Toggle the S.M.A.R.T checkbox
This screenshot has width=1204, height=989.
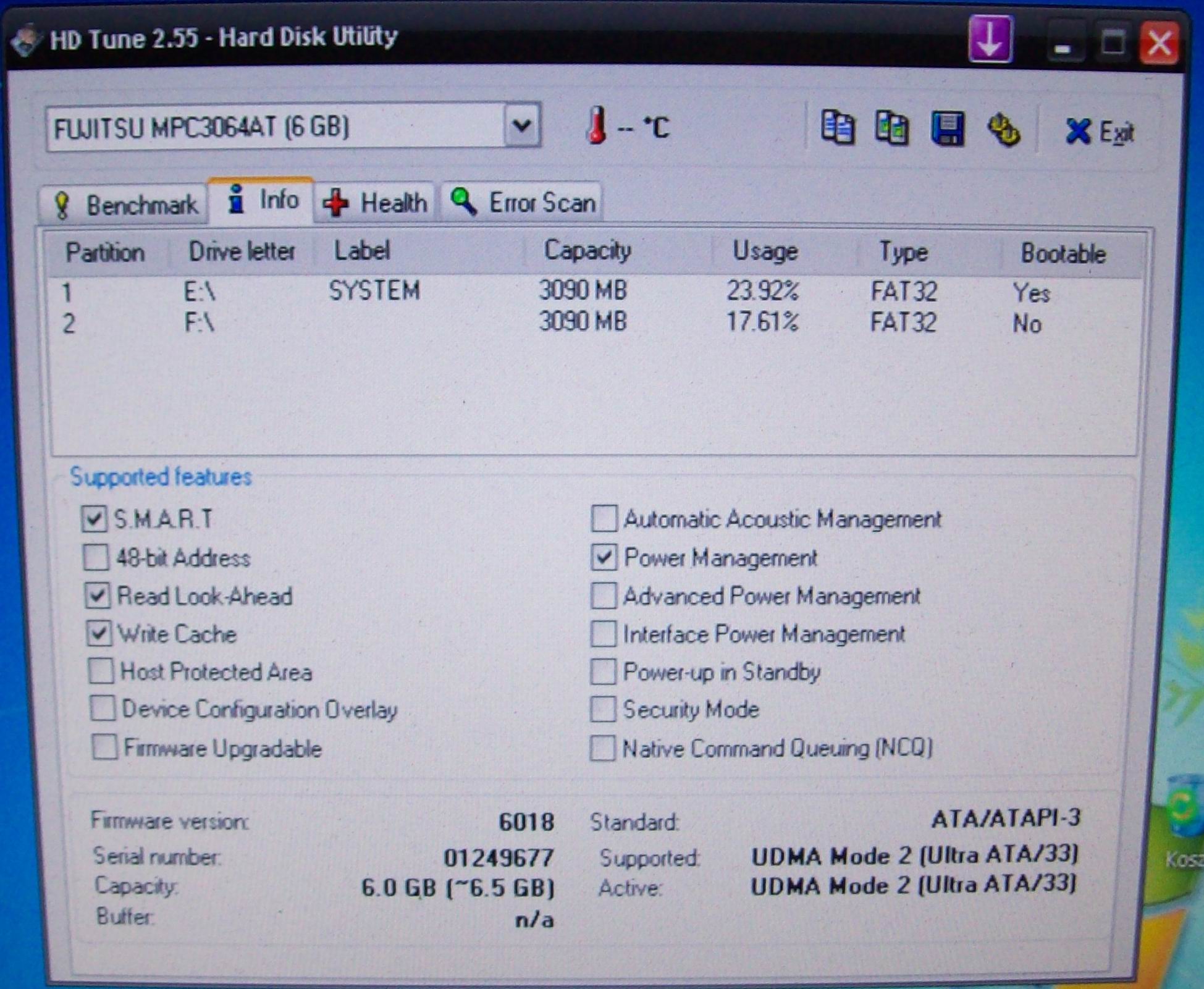point(94,519)
